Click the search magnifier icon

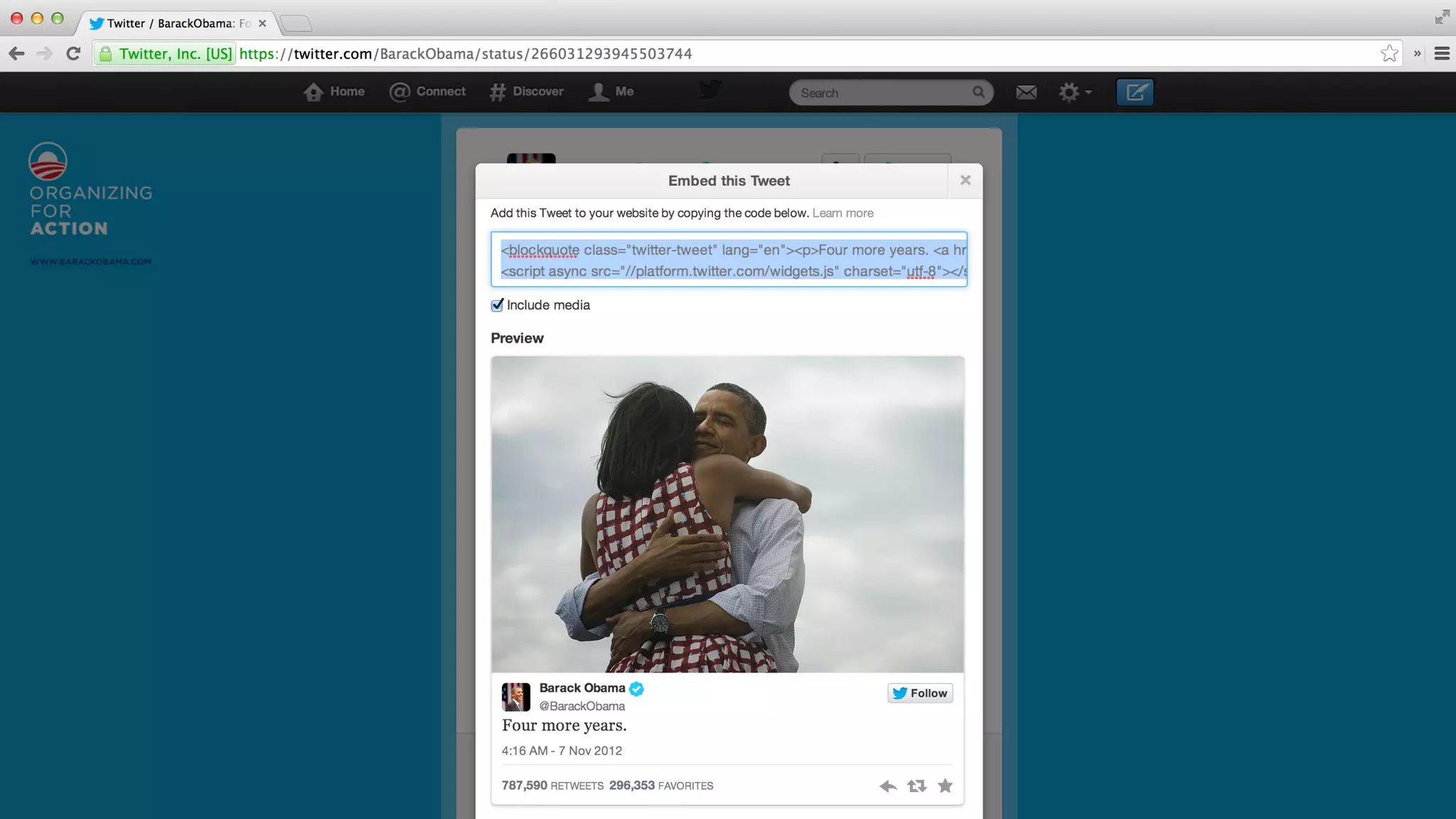point(978,92)
